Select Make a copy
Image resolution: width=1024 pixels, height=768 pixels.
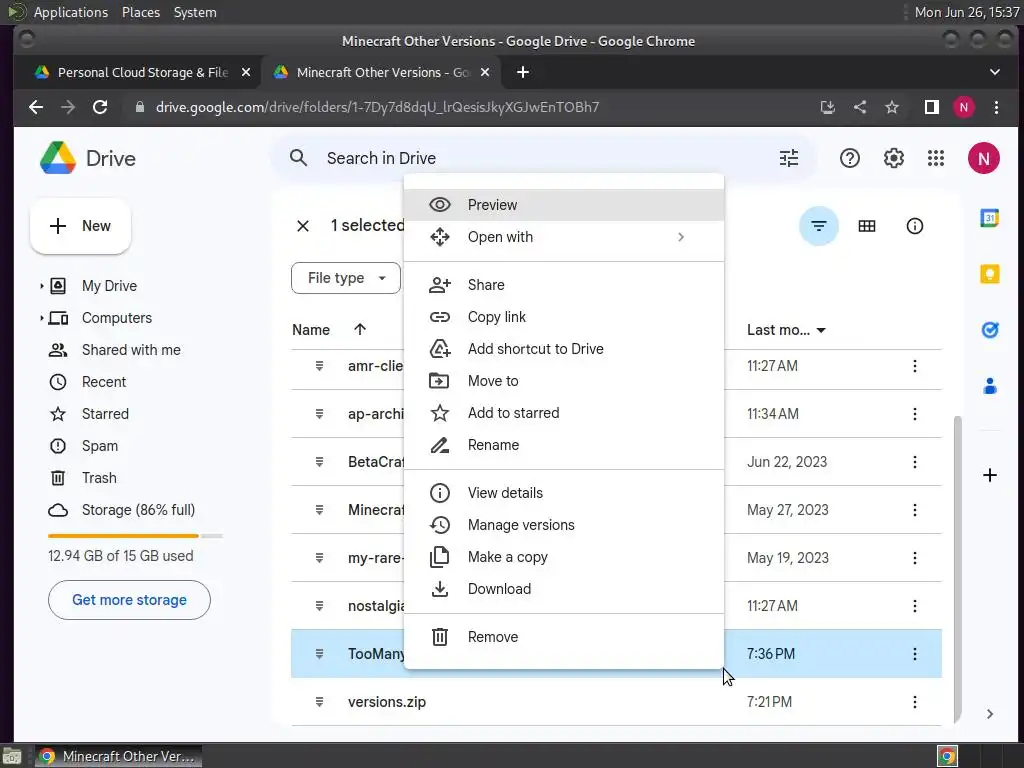click(564, 557)
